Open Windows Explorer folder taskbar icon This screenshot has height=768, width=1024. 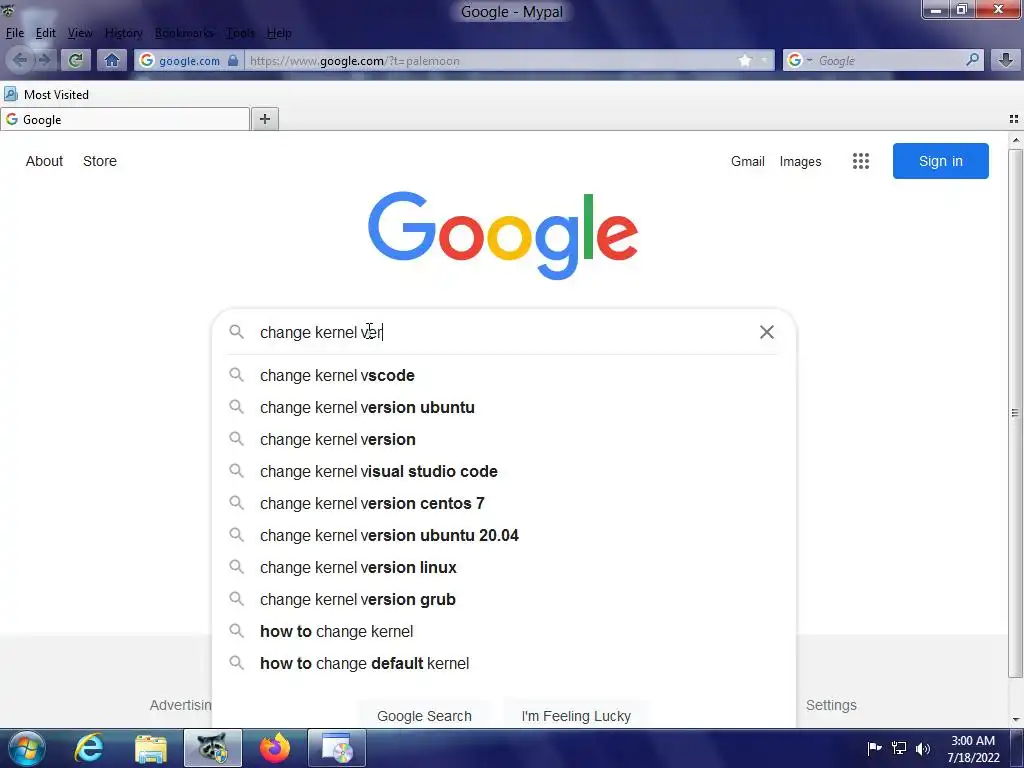(x=151, y=748)
